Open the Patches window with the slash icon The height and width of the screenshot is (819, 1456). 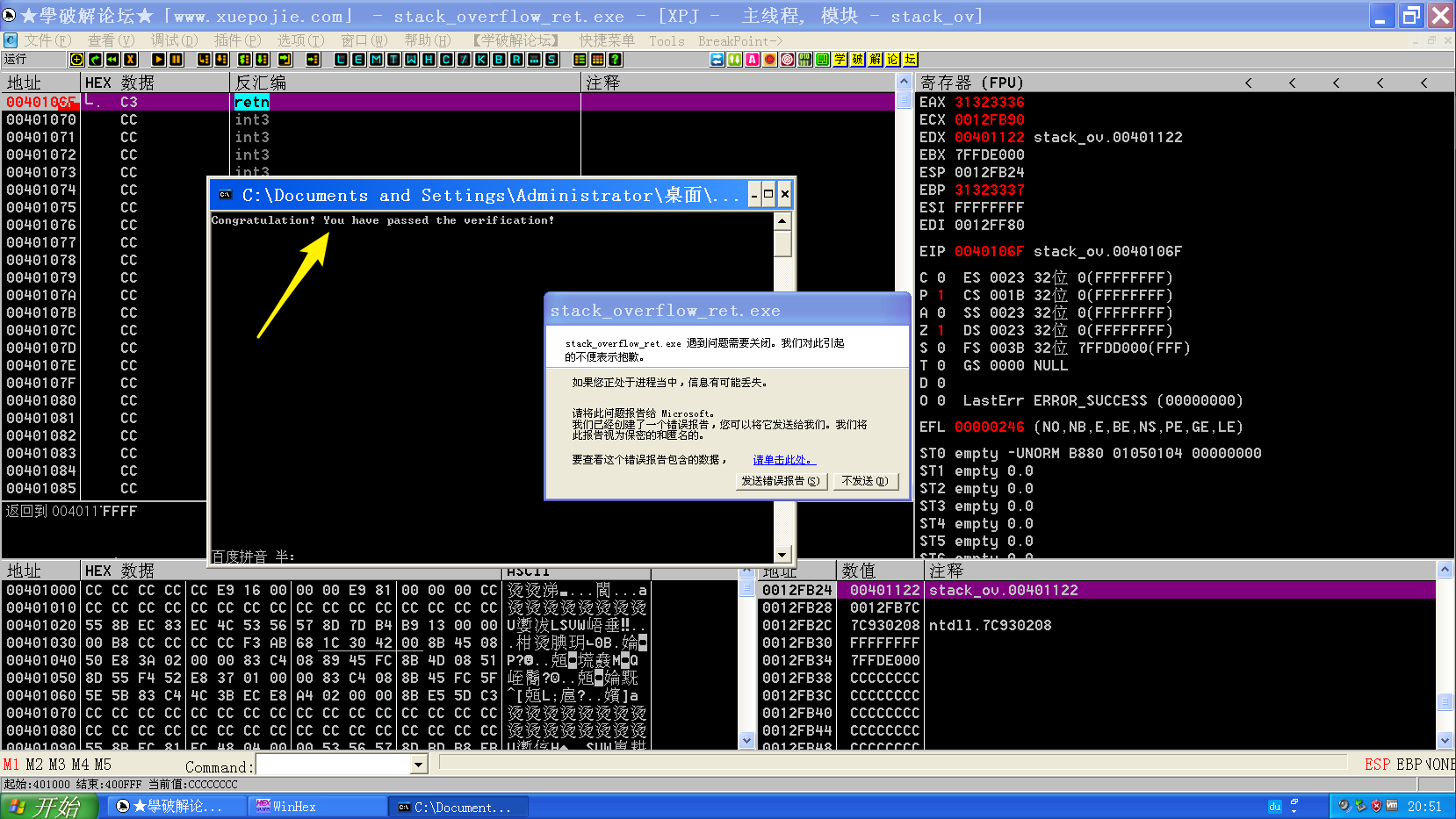tap(464, 60)
